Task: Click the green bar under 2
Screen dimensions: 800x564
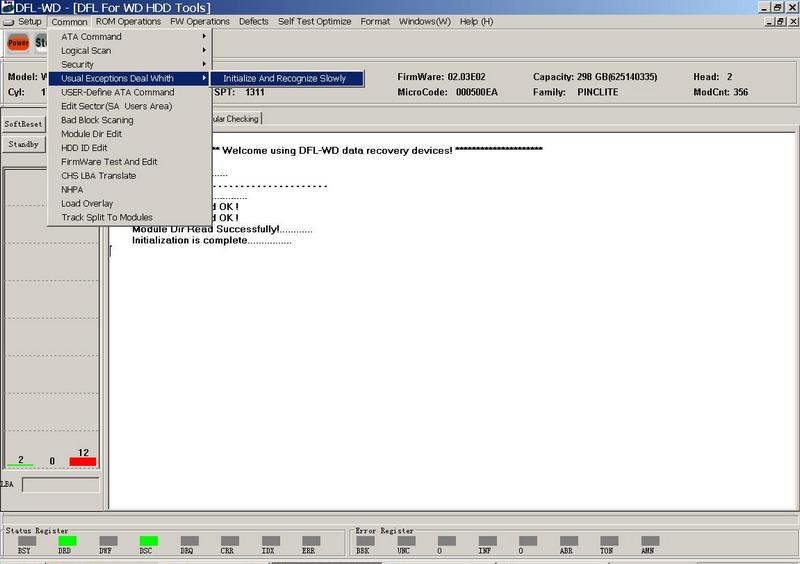Action: 20,465
